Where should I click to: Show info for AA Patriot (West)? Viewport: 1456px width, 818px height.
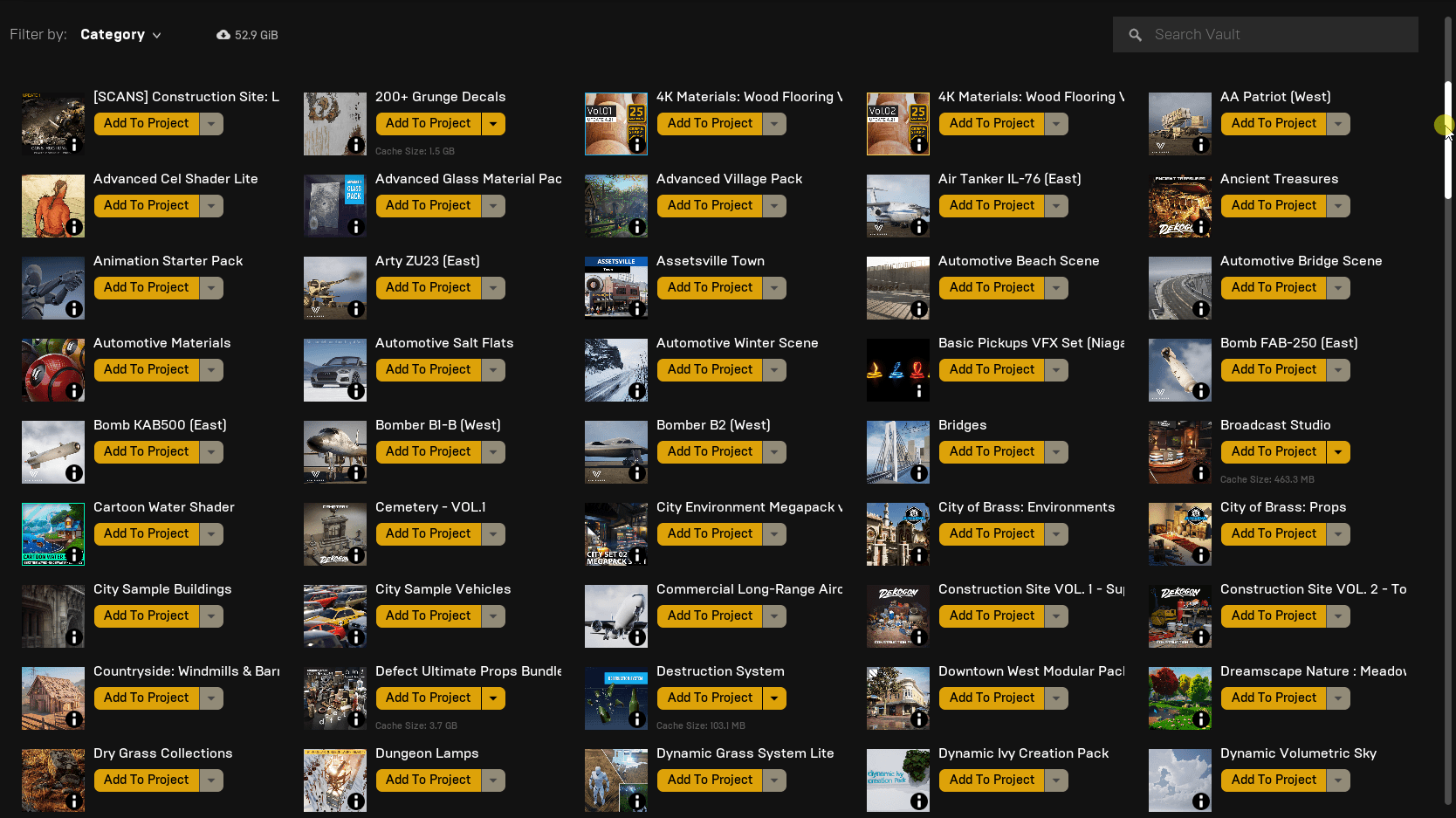(x=1200, y=145)
